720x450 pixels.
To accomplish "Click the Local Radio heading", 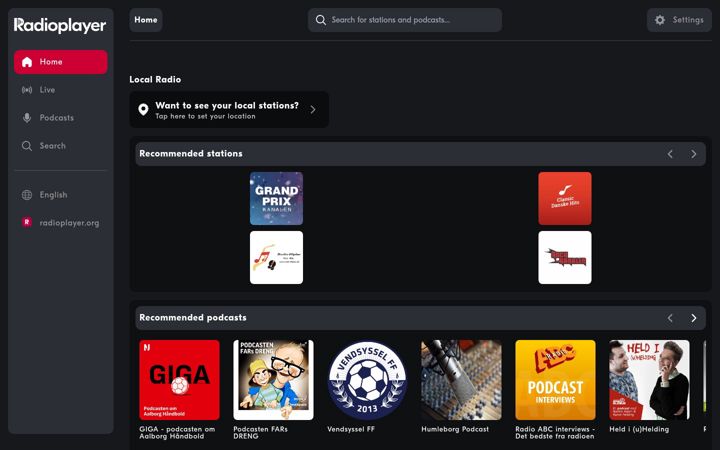I will point(155,79).
